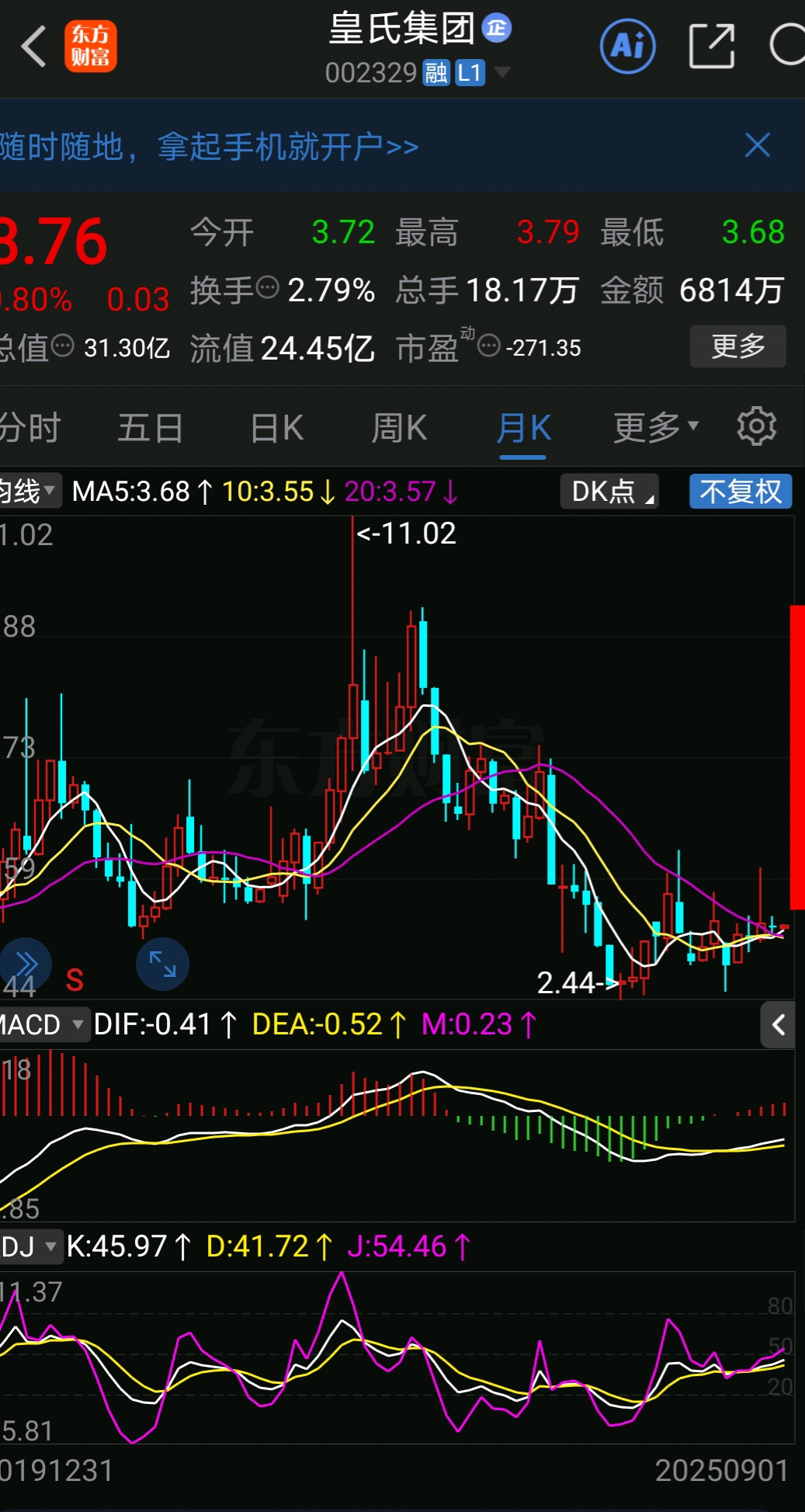Tap the info icon beside 市盈
The height and width of the screenshot is (1512, 805).
pyautogui.click(x=489, y=346)
